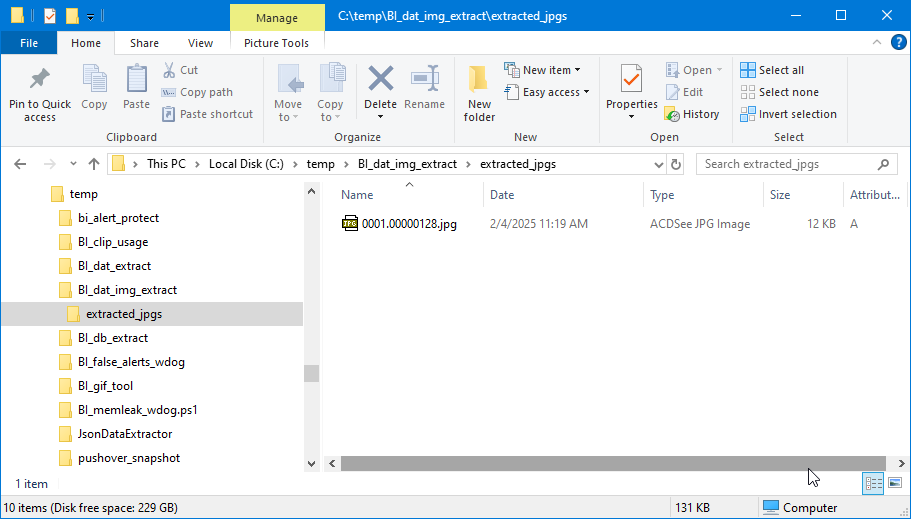Screen dimensions: 911x519
Task: Click the horizontal scrollbar in file list
Action: pos(613,463)
